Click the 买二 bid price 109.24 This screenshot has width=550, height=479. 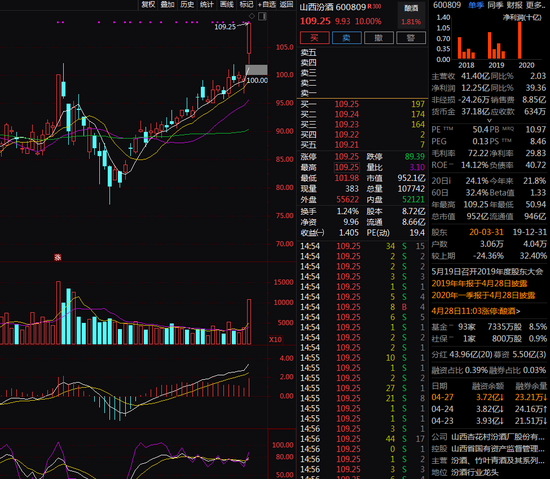click(347, 114)
